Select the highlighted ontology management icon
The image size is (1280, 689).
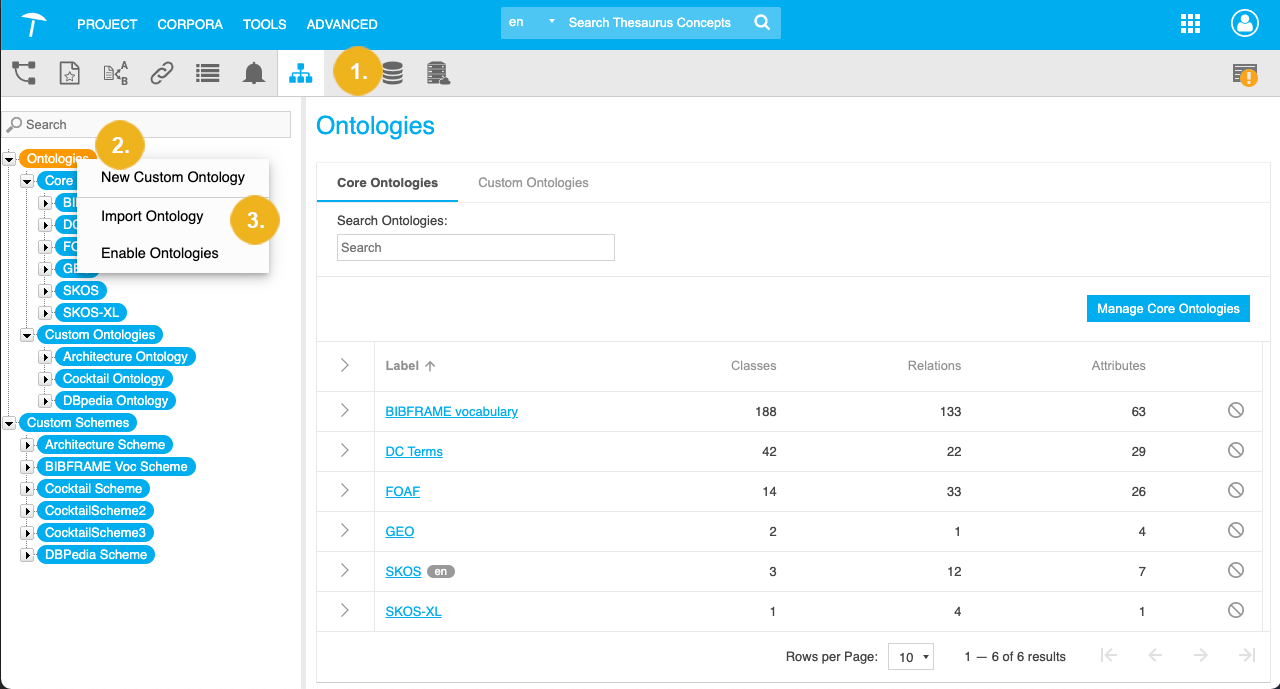(x=301, y=72)
